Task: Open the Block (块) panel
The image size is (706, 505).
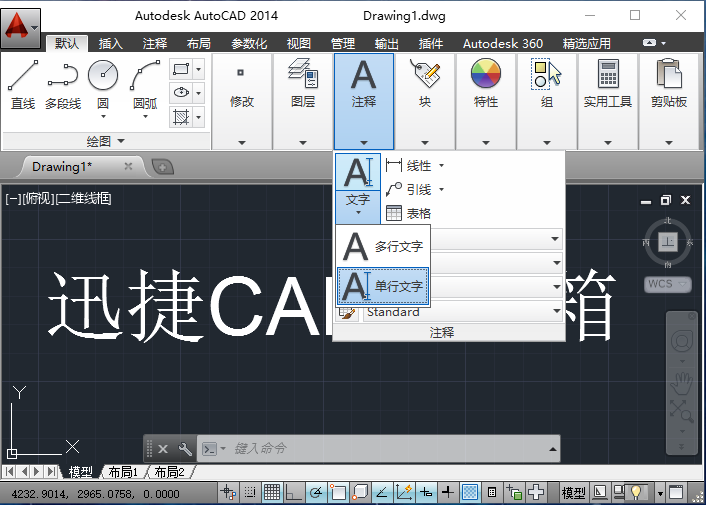Action: (x=425, y=102)
